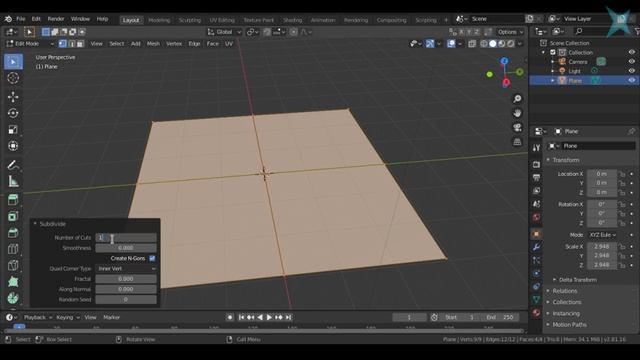Activate the Spin tool
This screenshot has height=360, width=640.
pos(13,298)
